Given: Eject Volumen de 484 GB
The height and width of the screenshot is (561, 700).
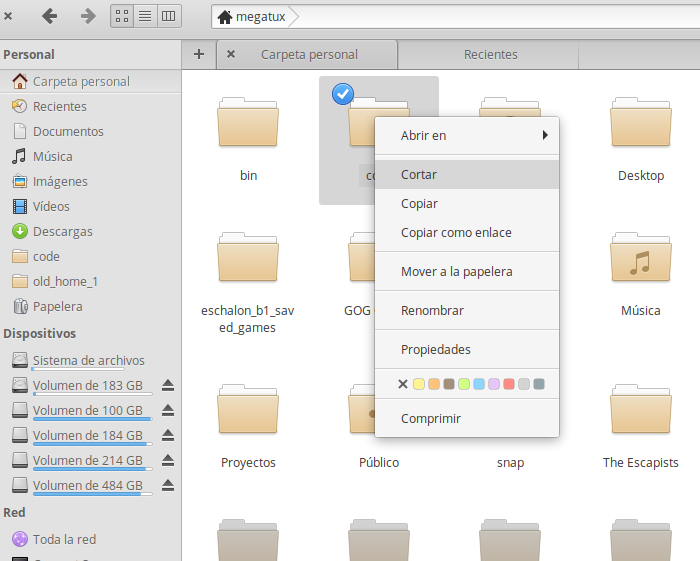Looking at the screenshot, I should [x=168, y=485].
